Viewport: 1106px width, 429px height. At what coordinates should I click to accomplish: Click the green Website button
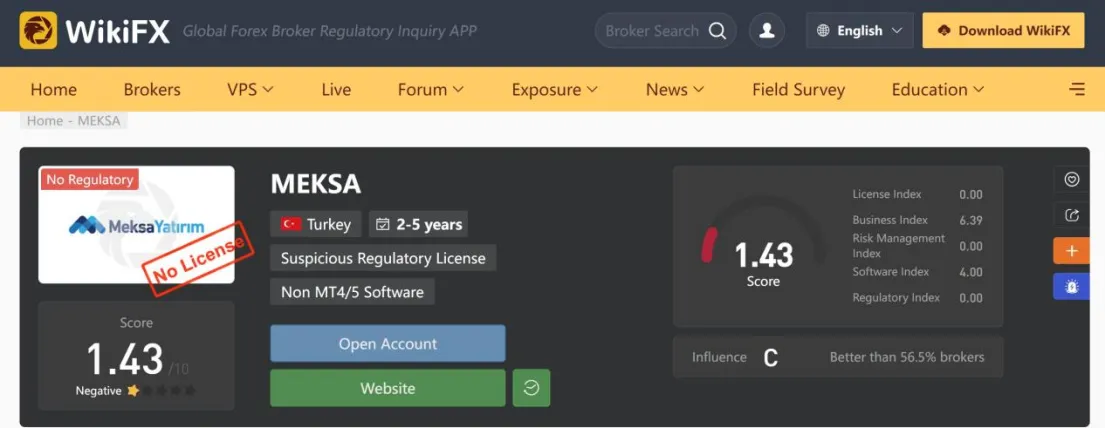[387, 388]
